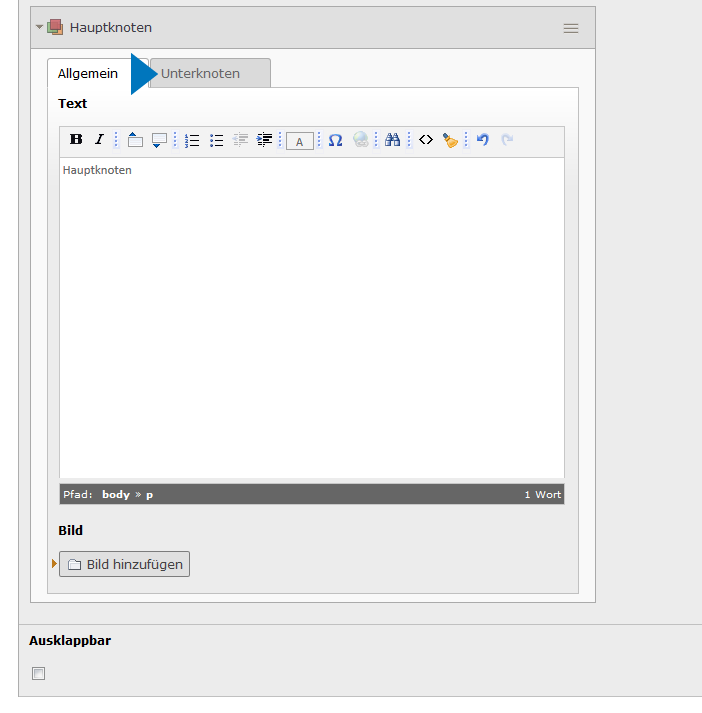The height and width of the screenshot is (713, 702).
Task: Expand the arrow beside Bild hinzufügen
Action: click(54, 564)
